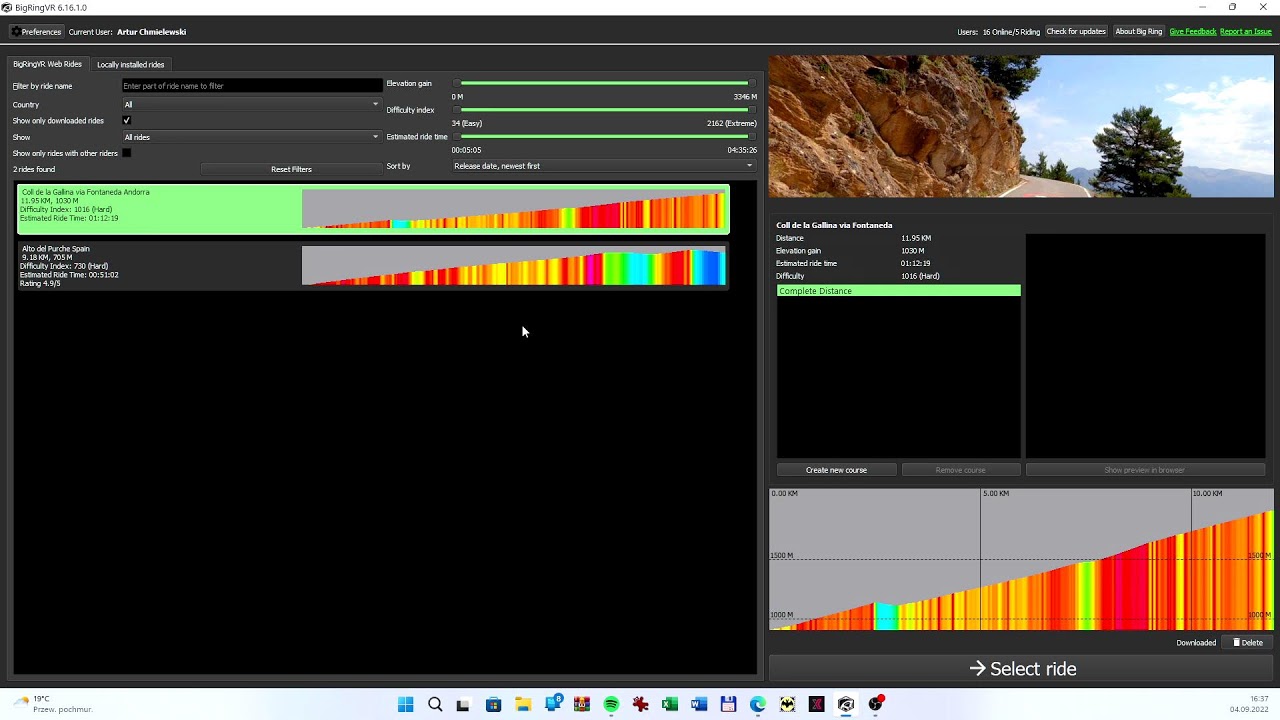
Task: Select the BigRingVR Web Rides tab
Action: pyautogui.click(x=47, y=65)
